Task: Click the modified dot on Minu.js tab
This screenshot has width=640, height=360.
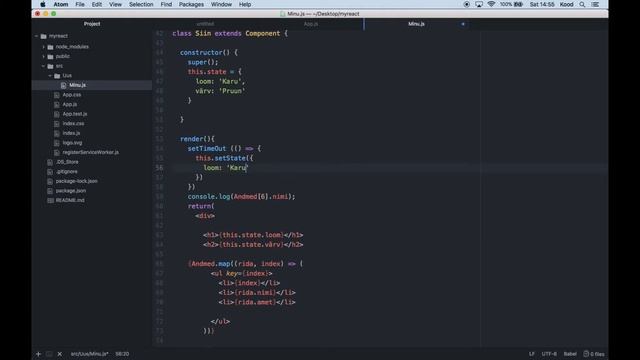Action: [x=463, y=24]
